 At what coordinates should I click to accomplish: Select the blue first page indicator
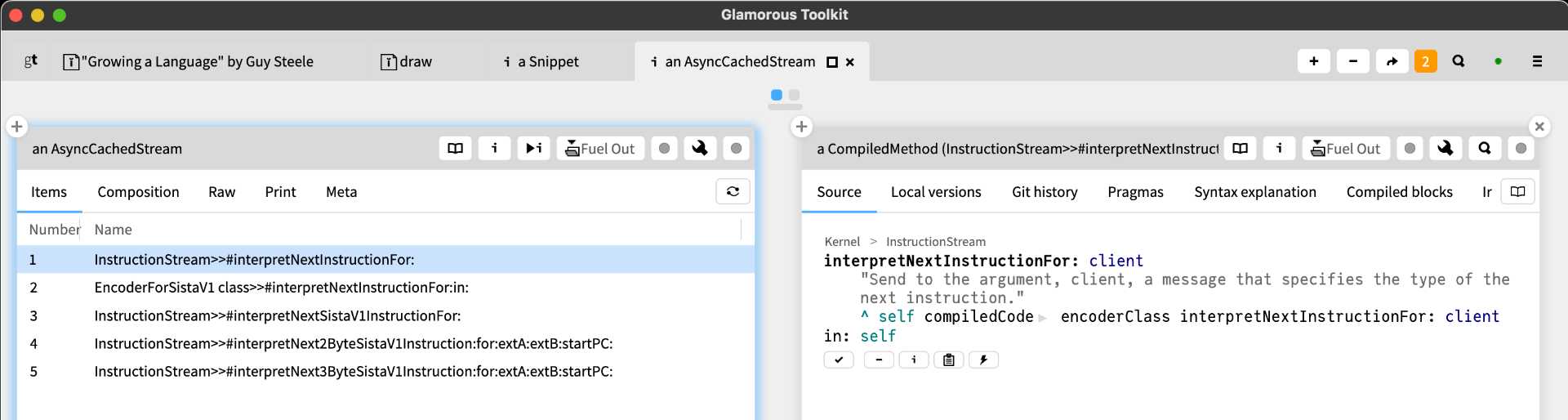coord(777,95)
